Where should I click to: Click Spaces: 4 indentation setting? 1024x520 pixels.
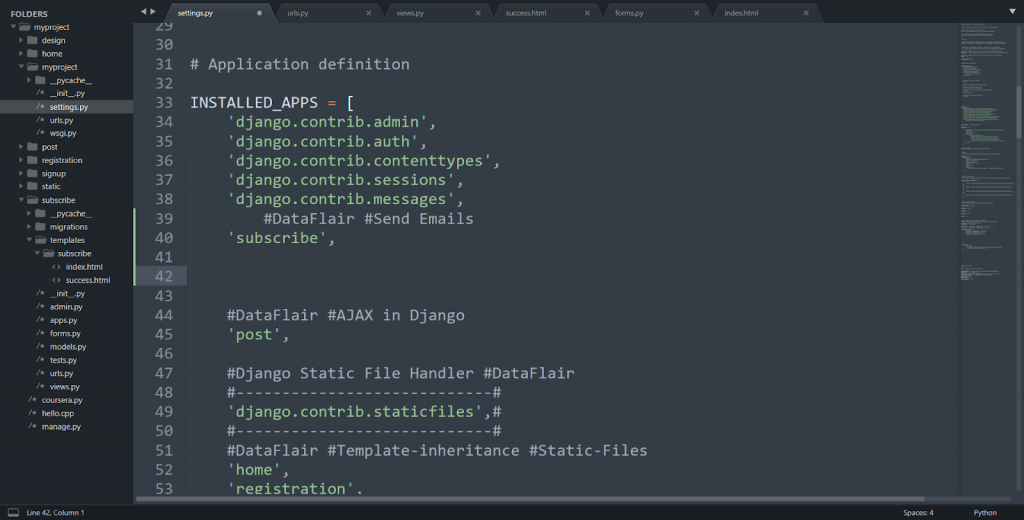click(918, 513)
